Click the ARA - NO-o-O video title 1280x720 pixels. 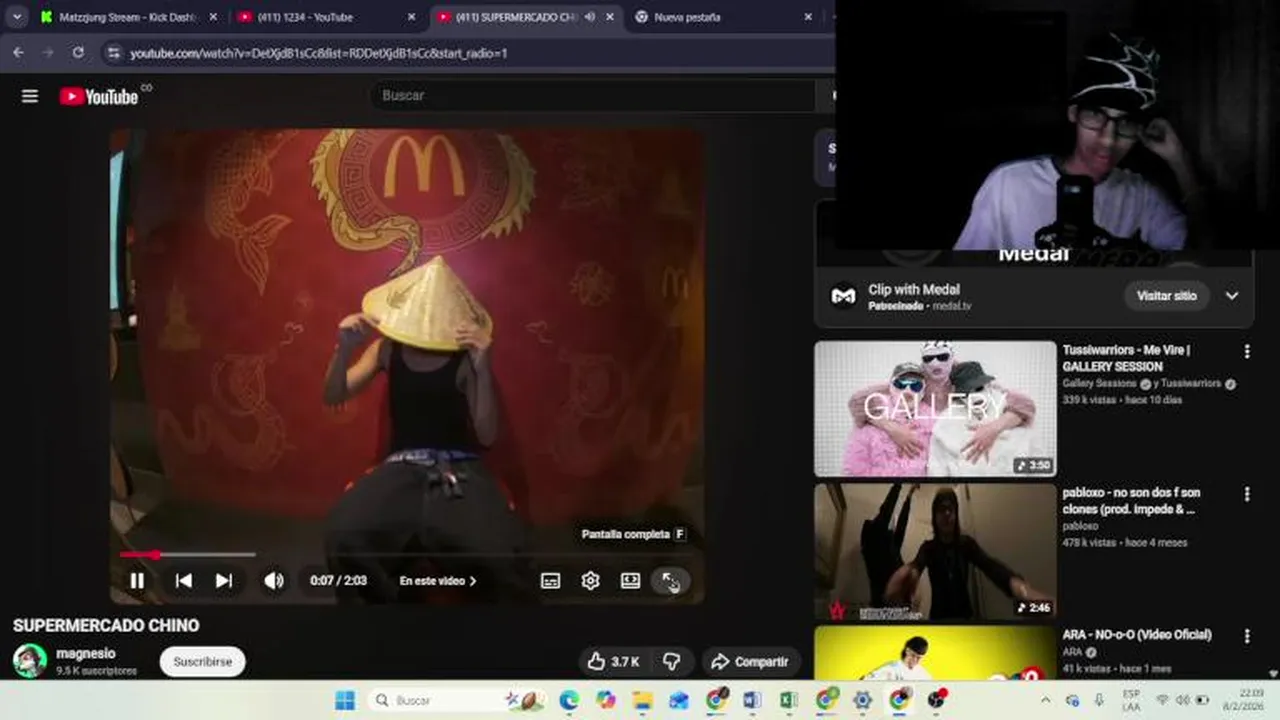click(1137, 635)
